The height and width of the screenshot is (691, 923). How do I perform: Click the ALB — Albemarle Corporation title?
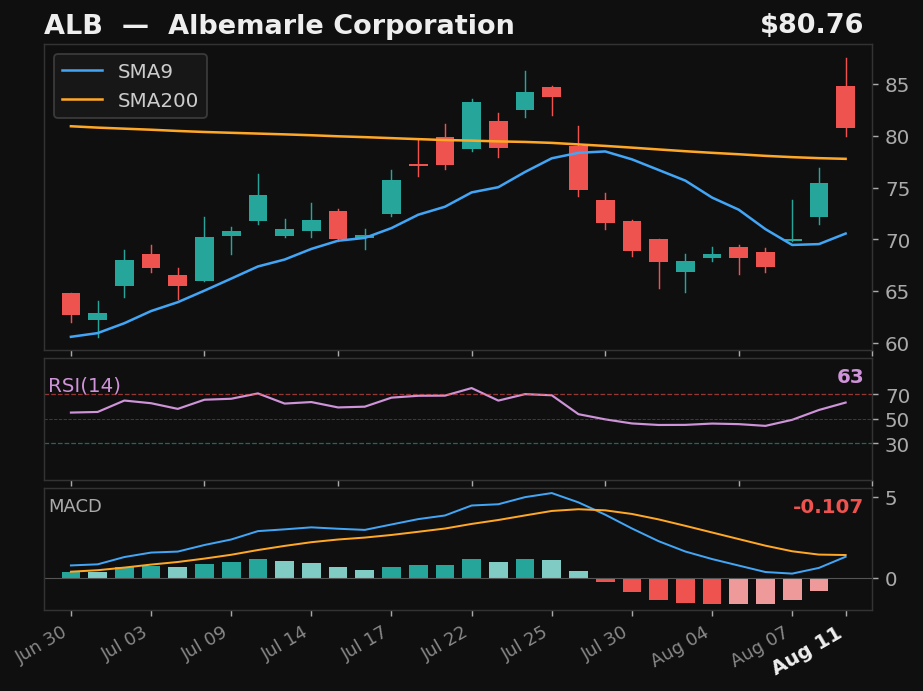tap(279, 25)
